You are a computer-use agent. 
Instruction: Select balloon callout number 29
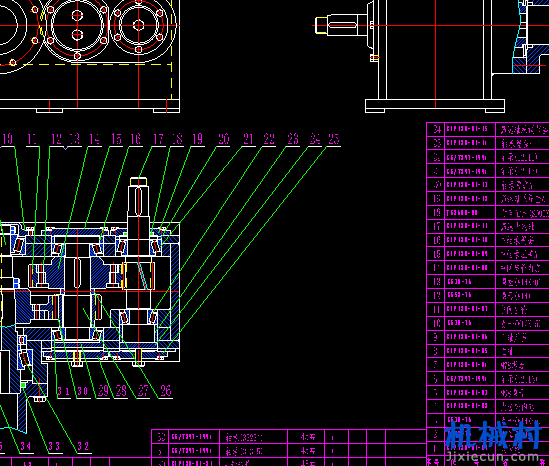point(103,391)
